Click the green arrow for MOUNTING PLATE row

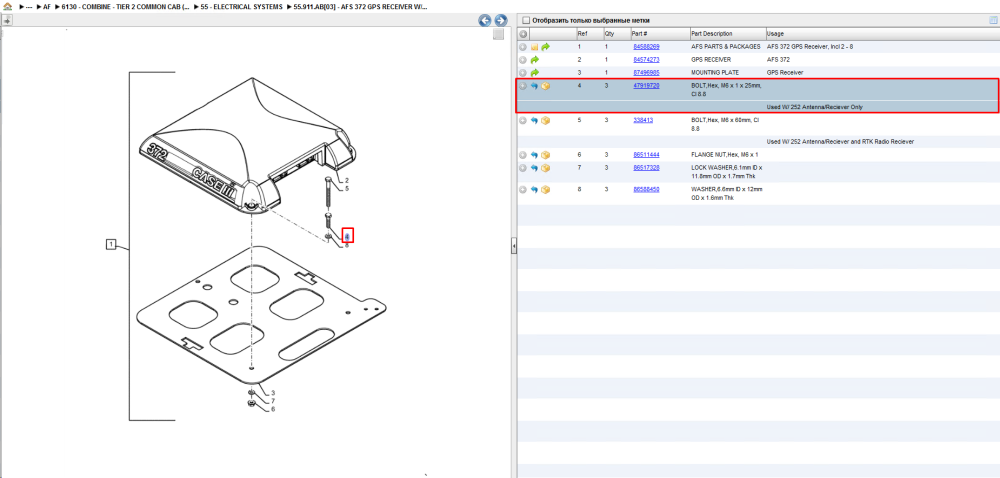(534, 73)
